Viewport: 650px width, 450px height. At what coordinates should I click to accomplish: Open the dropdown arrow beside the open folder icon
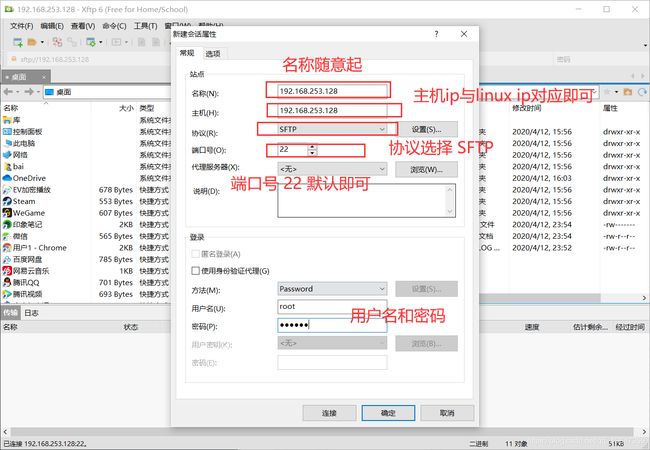tap(42, 42)
